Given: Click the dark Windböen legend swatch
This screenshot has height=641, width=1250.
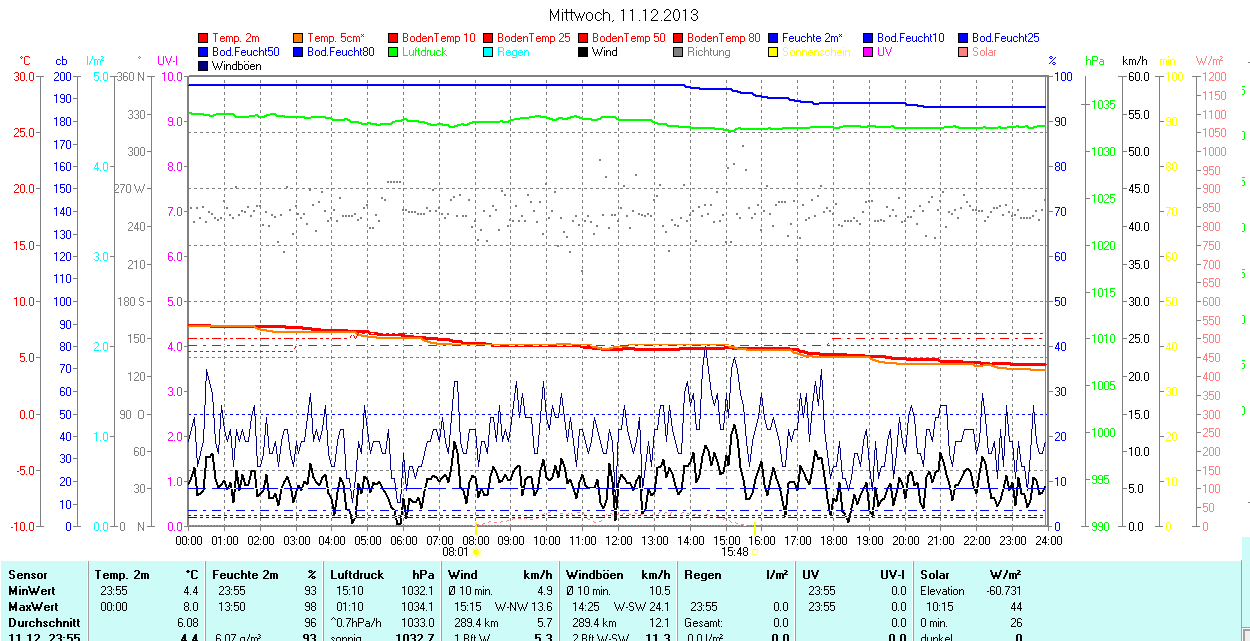Looking at the screenshot, I should pyautogui.click(x=204, y=66).
